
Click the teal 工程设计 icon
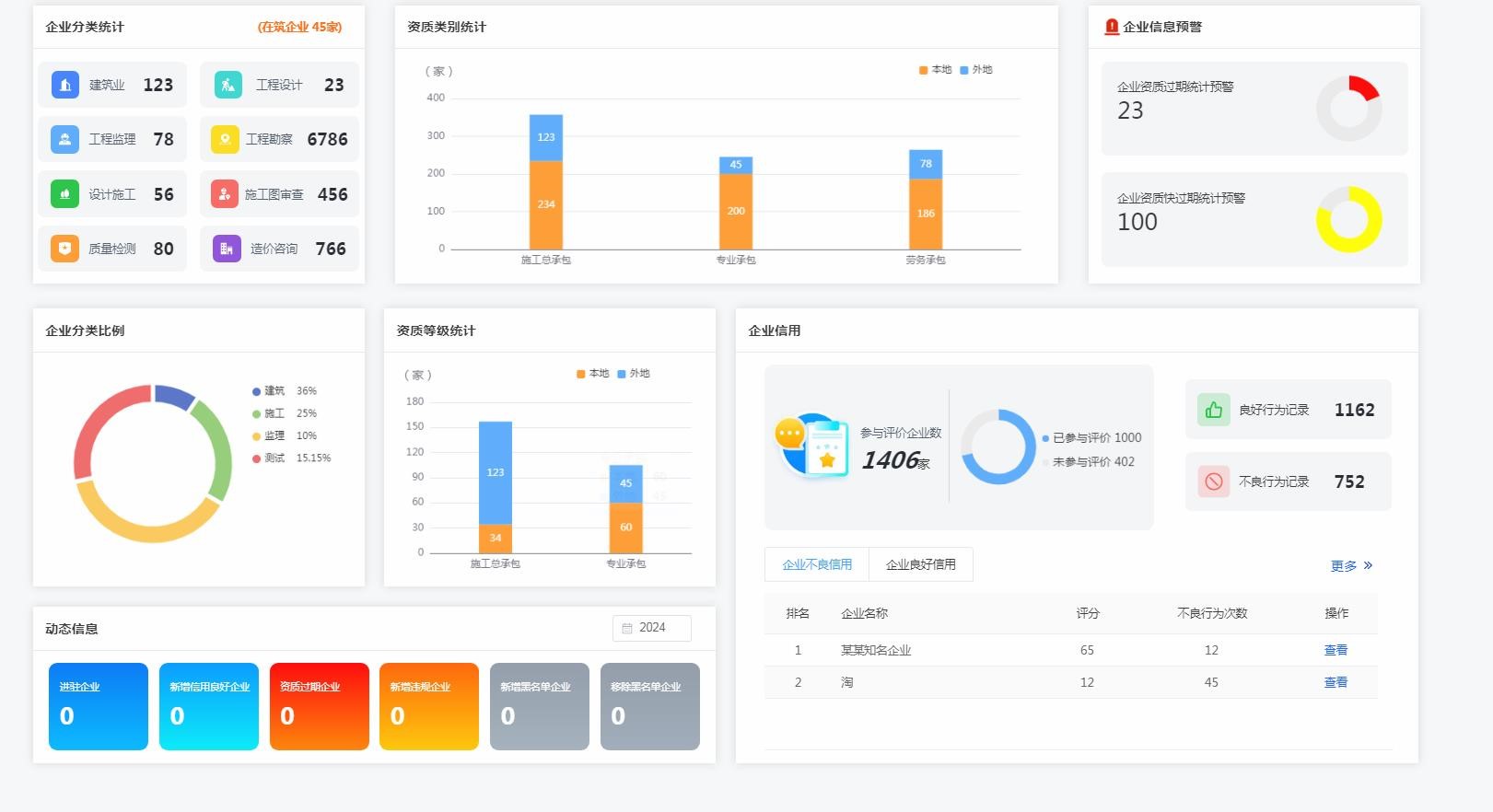(x=227, y=85)
